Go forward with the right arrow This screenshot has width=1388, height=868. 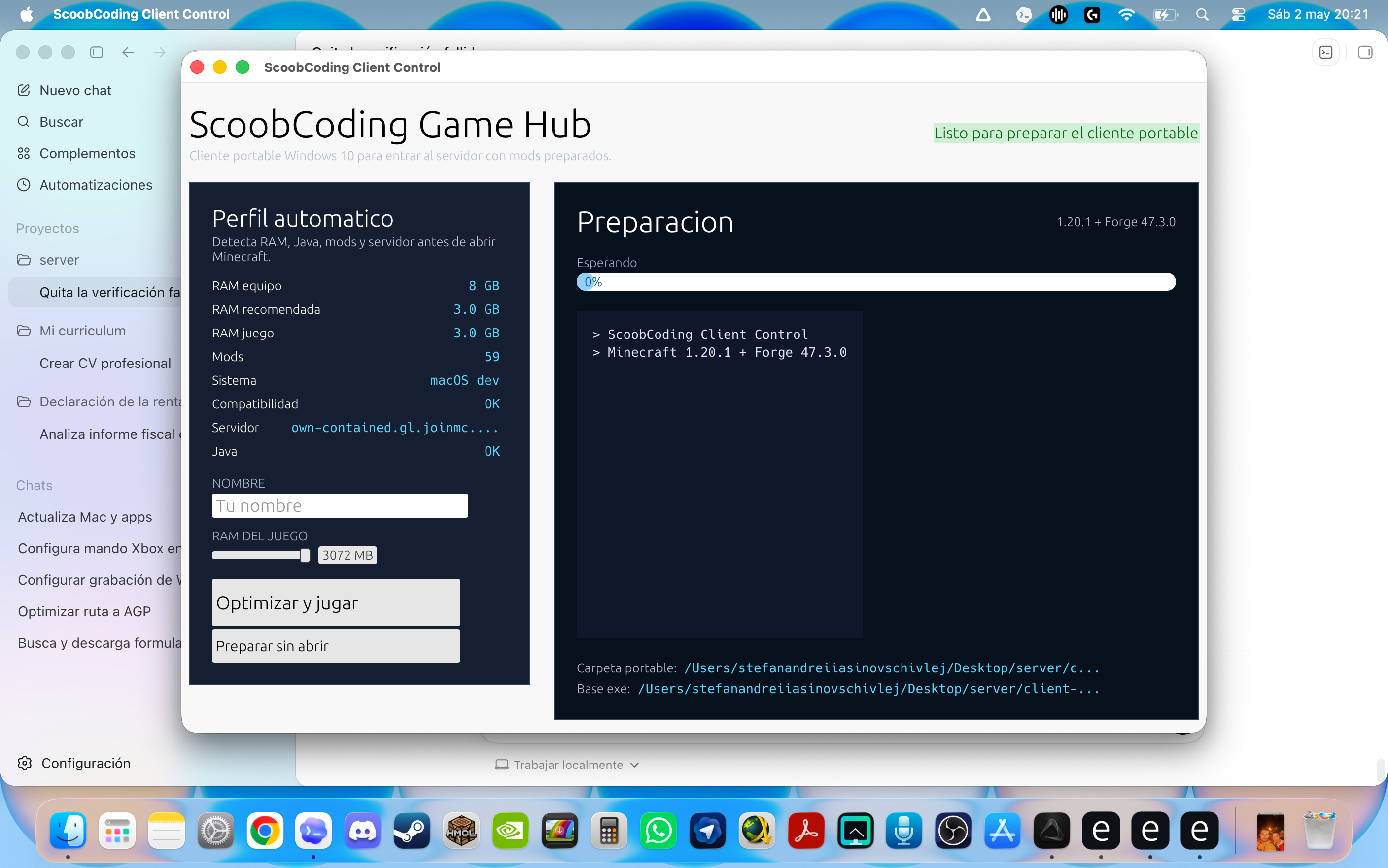point(160,52)
